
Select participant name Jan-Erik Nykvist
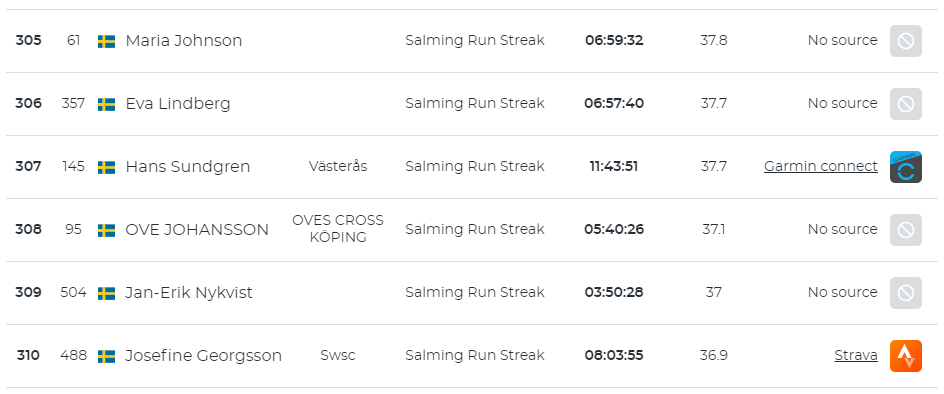click(188, 293)
